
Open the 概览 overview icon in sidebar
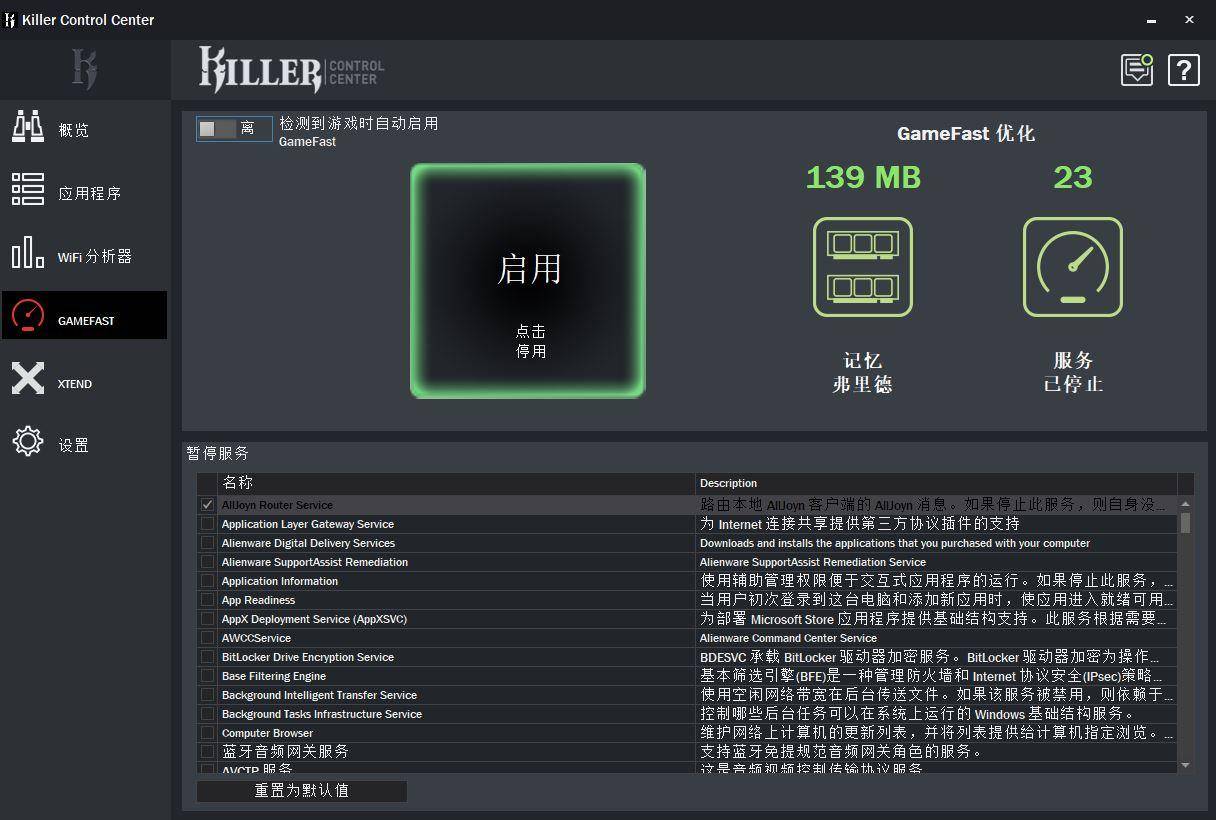27,127
